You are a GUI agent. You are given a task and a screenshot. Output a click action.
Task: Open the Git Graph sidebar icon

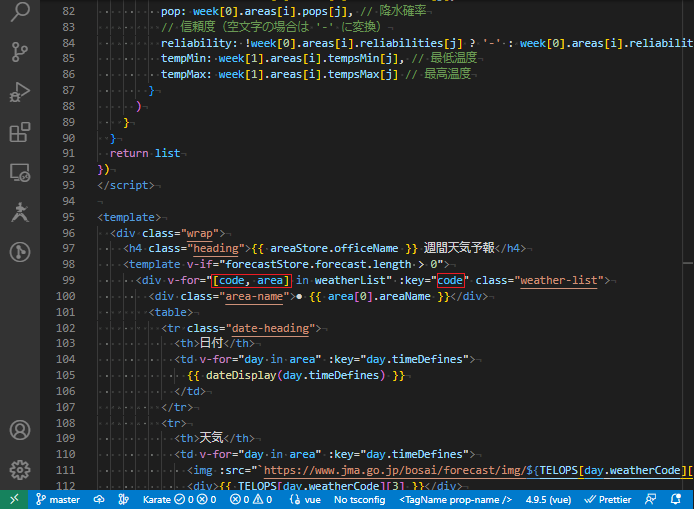tap(20, 252)
